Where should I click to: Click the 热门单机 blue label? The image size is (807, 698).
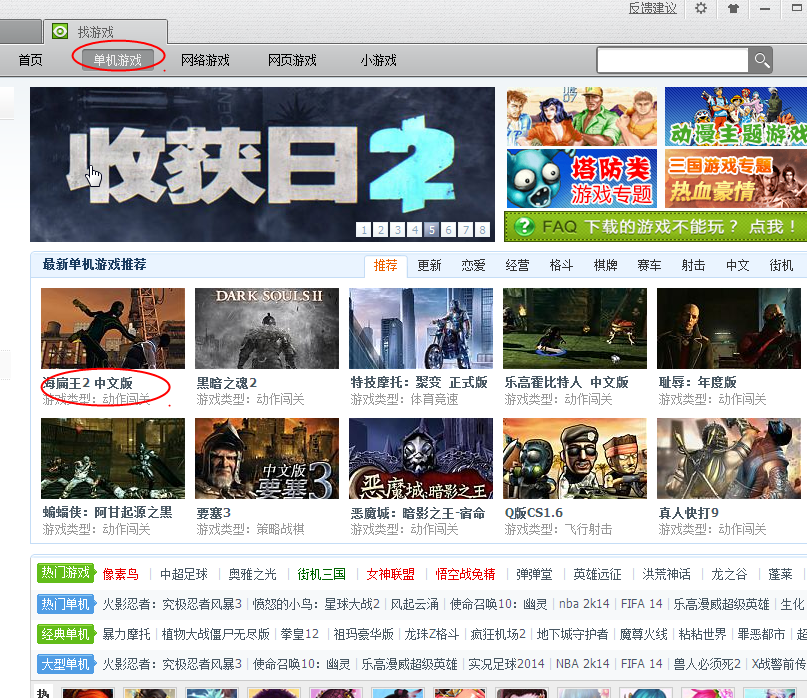point(65,604)
